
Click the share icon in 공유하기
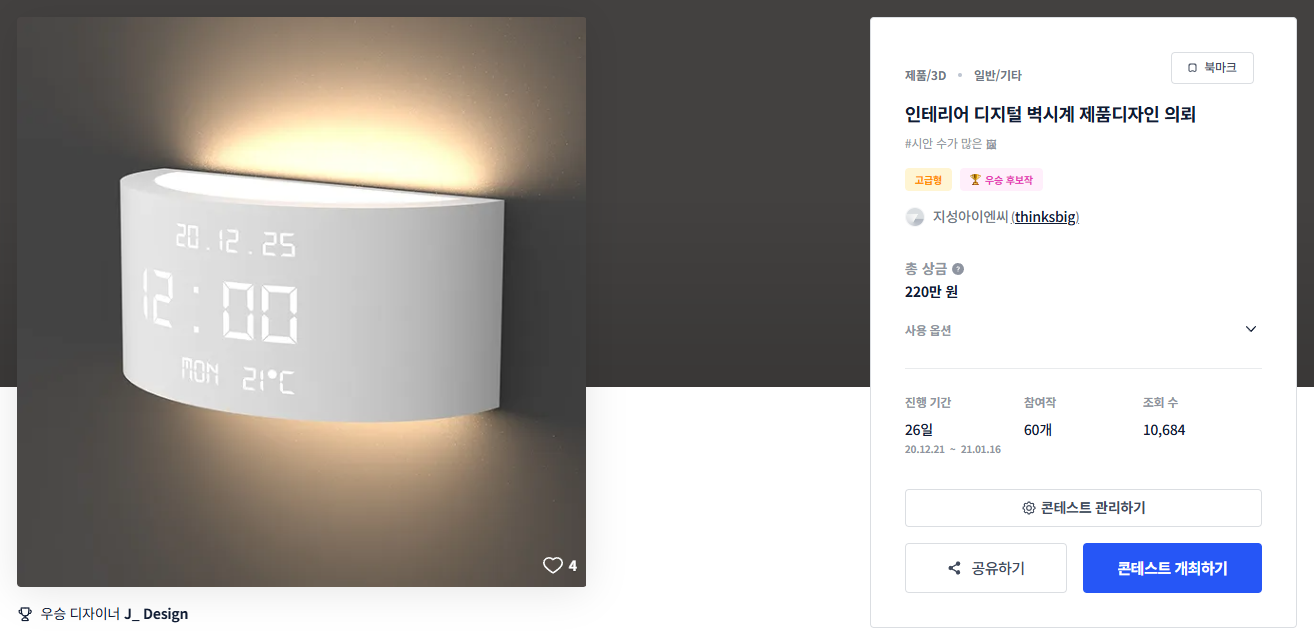(x=954, y=569)
